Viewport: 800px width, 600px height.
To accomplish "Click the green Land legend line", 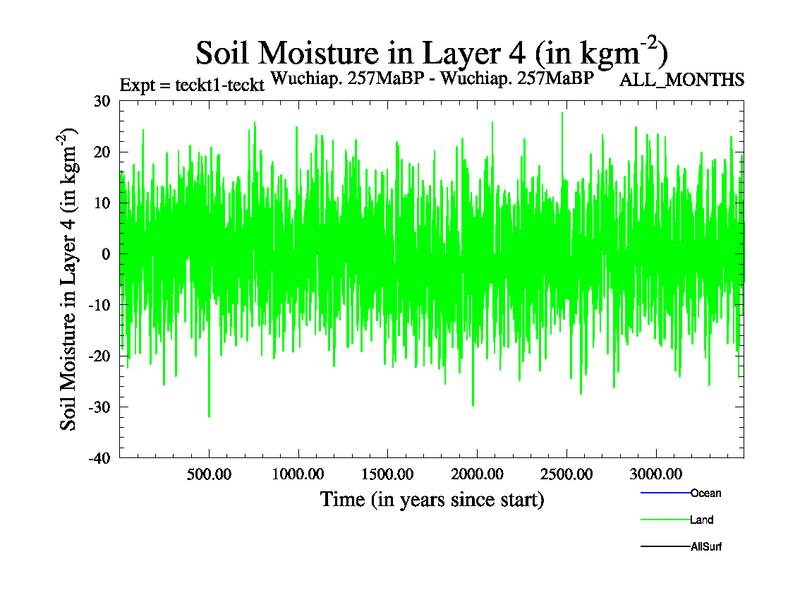I will click(x=664, y=521).
